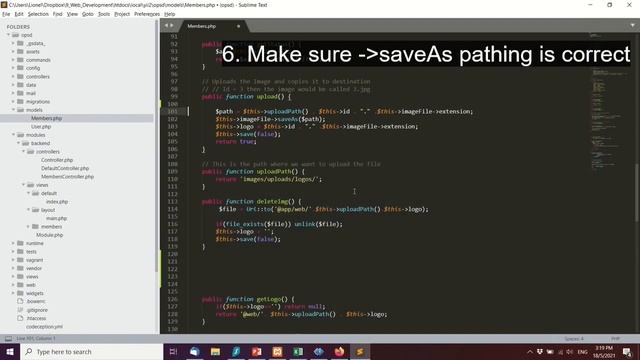Image resolution: width=640 pixels, height=360 pixels.
Task: Click the sidebar vertical scrollbar
Action: [157, 147]
